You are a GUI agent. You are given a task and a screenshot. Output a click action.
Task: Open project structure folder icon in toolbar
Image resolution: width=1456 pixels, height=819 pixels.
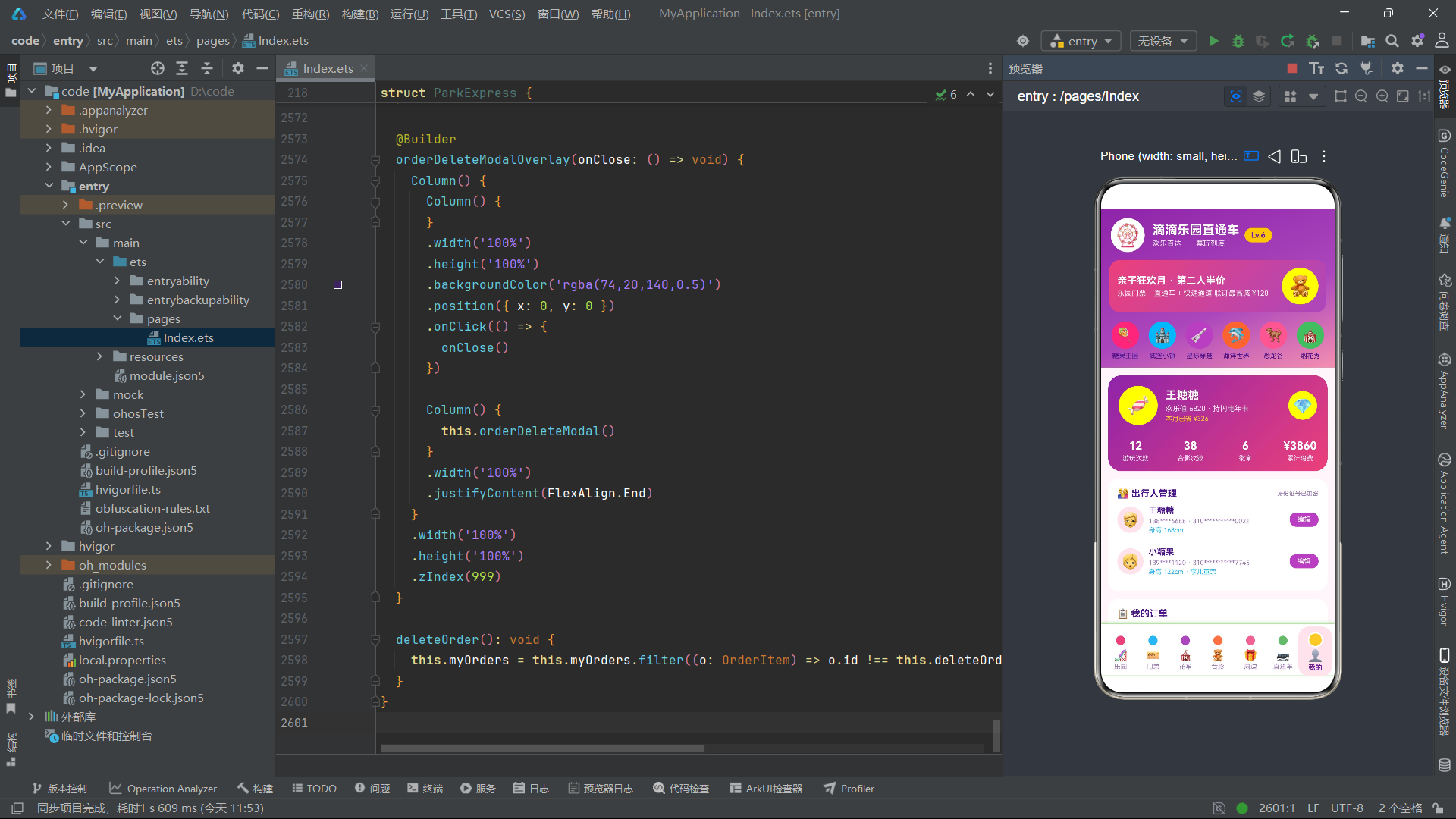pos(1367,41)
